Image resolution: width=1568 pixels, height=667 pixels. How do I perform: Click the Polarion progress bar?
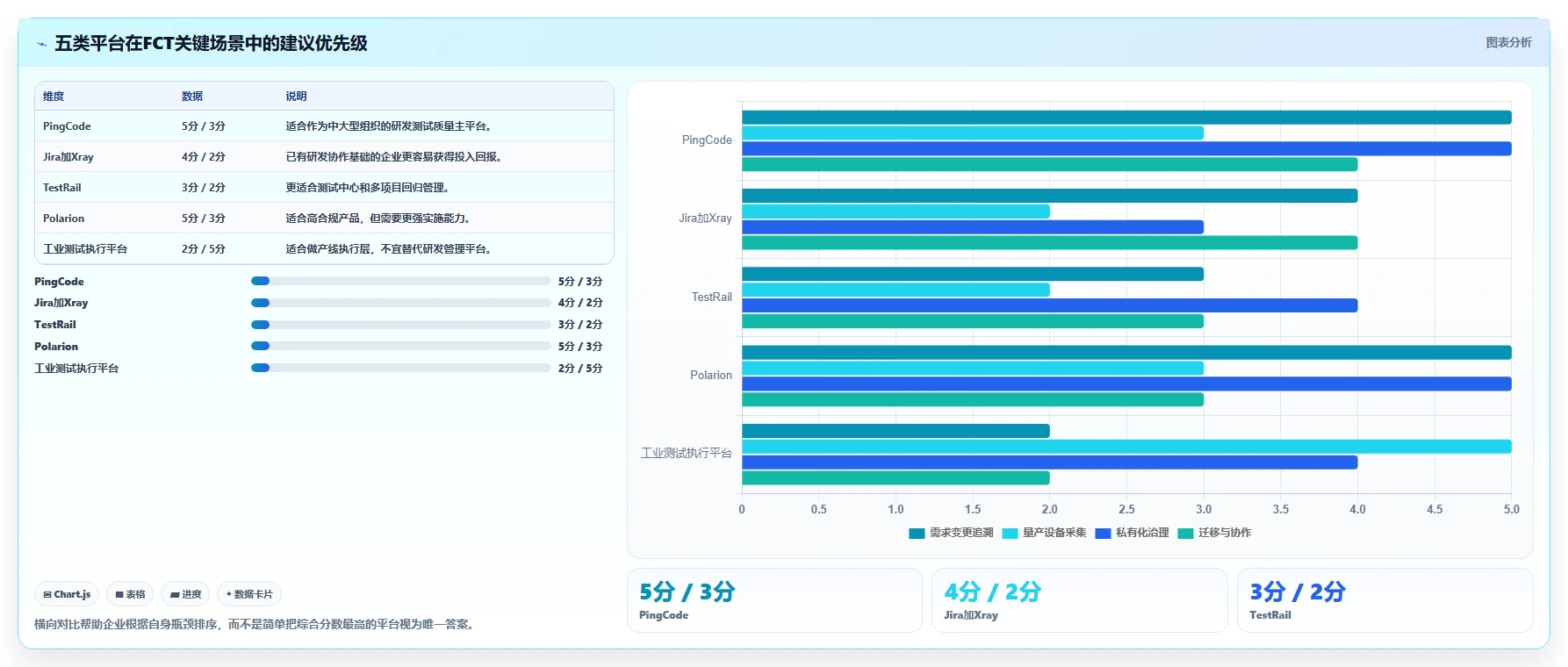coord(401,347)
